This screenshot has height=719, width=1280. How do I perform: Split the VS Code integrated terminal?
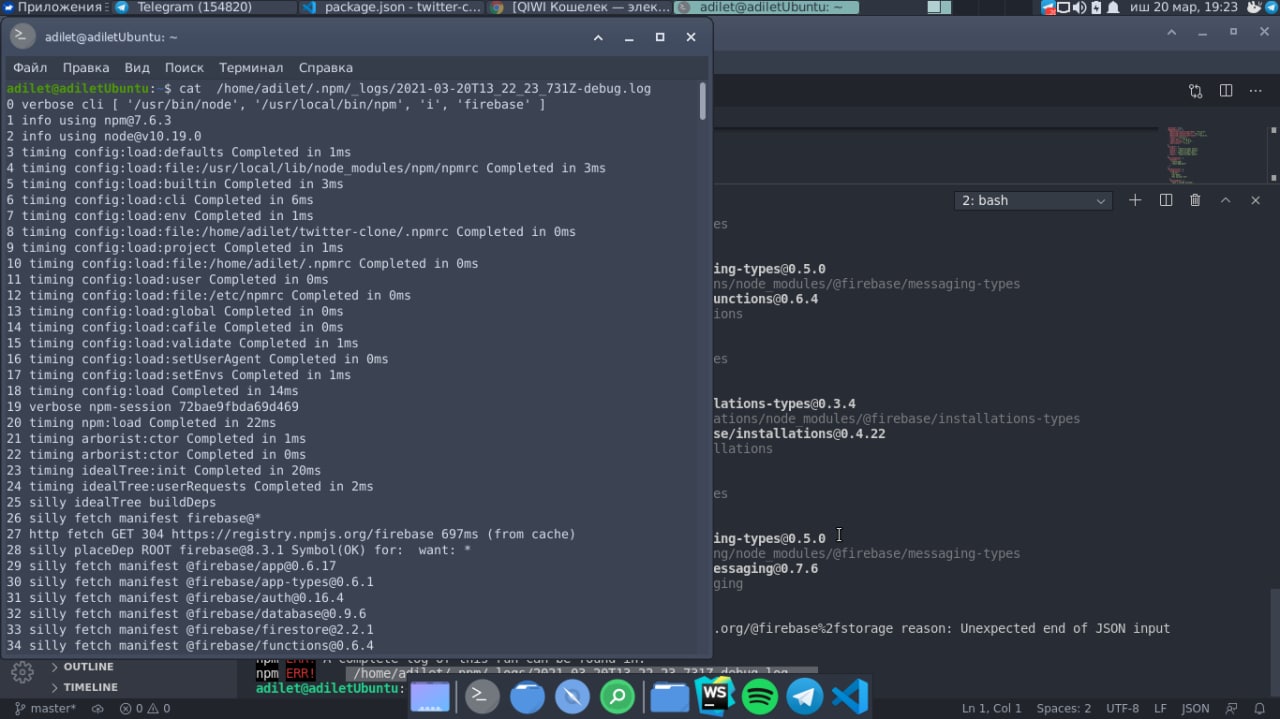[1165, 200]
